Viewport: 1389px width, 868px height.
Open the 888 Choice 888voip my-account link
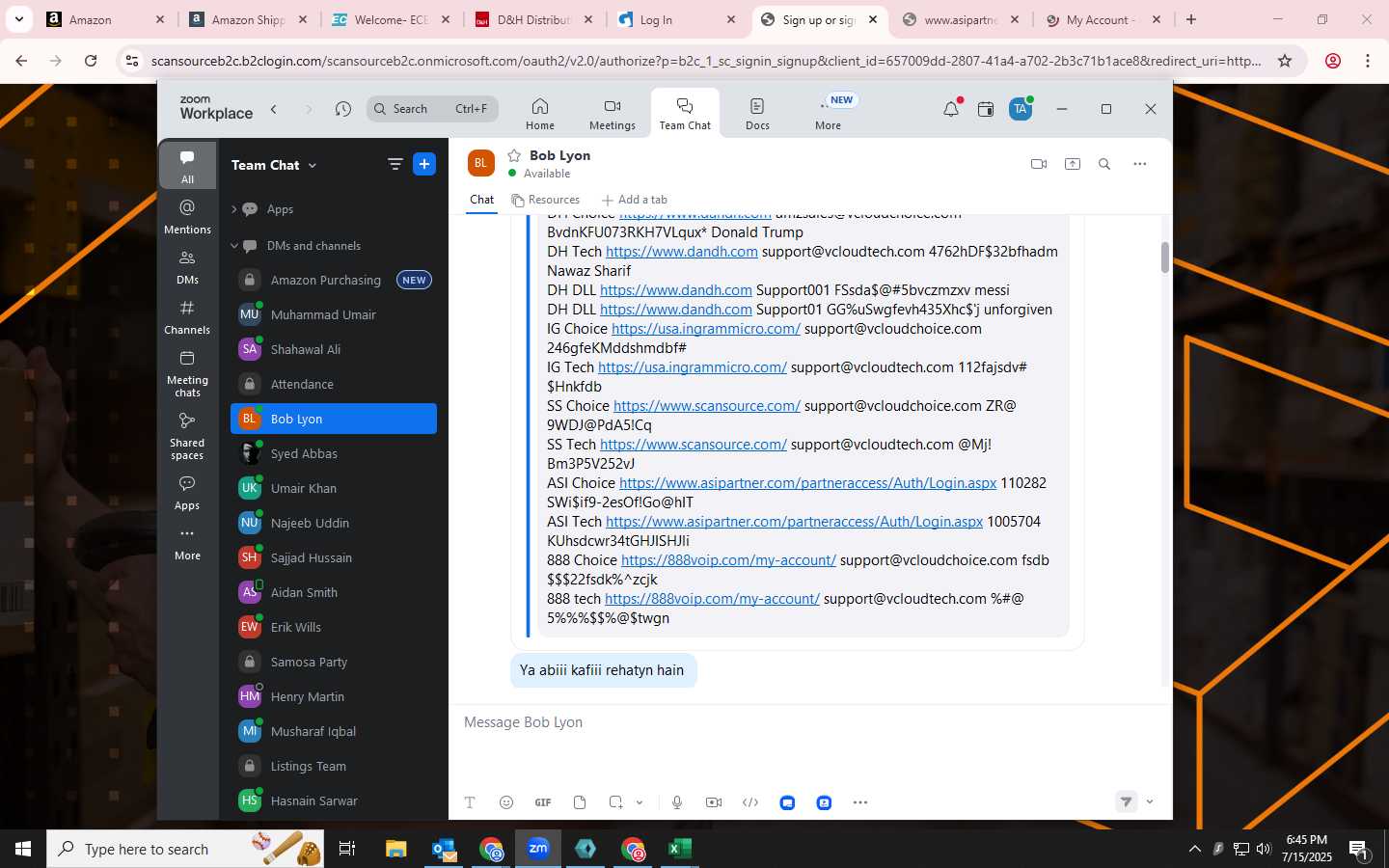(728, 560)
